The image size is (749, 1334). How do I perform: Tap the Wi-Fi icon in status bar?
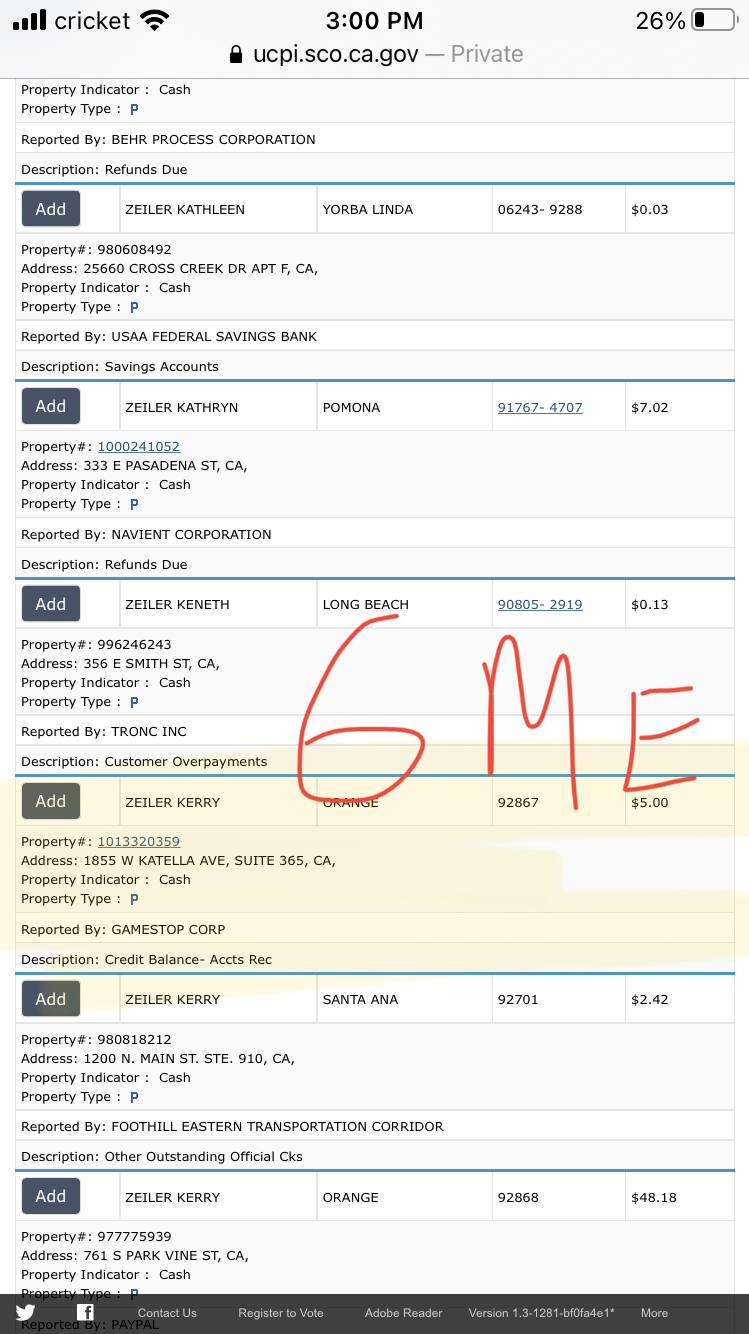point(154,20)
